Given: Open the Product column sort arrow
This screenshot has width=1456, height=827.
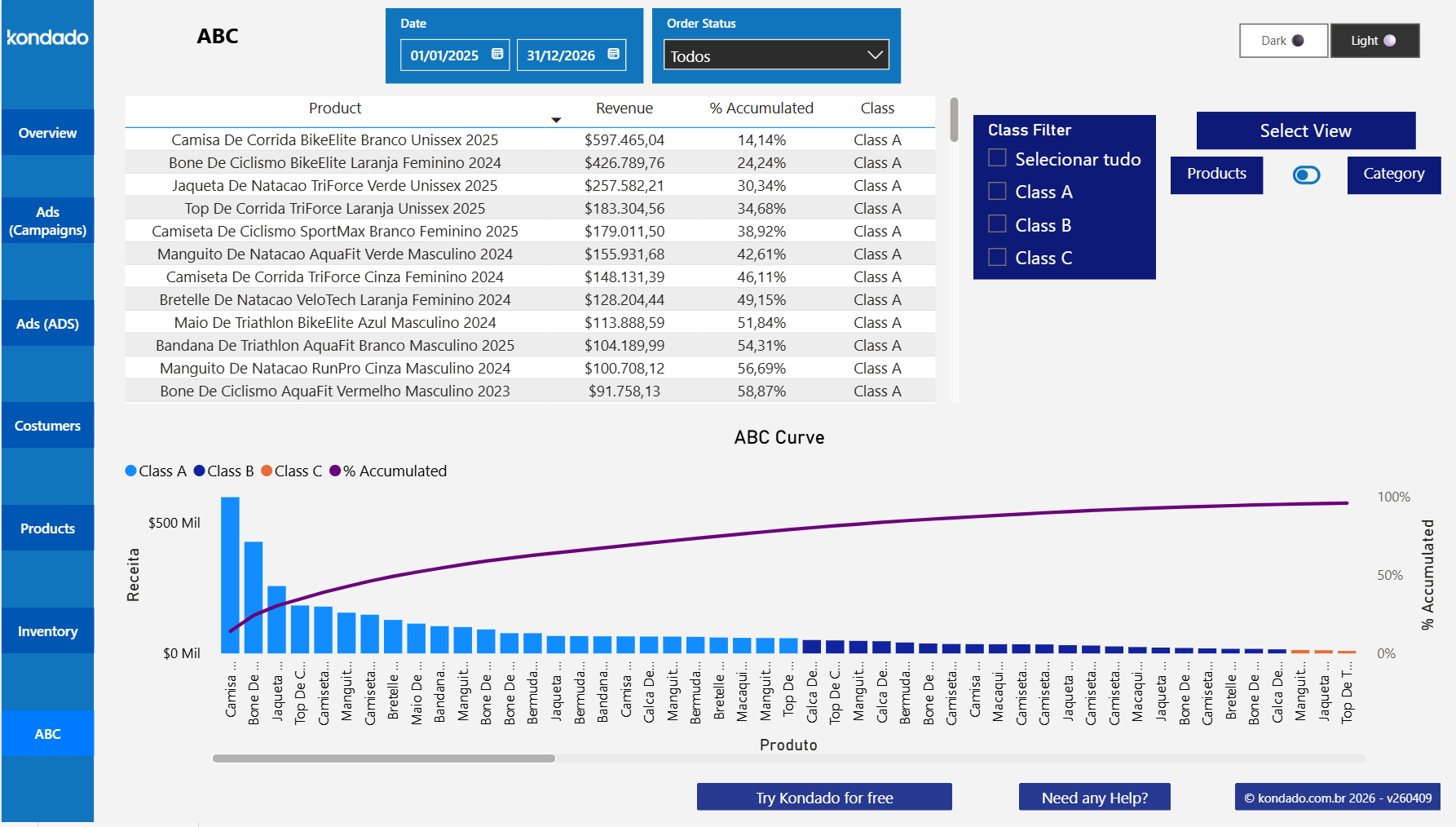Looking at the screenshot, I should 557,119.
